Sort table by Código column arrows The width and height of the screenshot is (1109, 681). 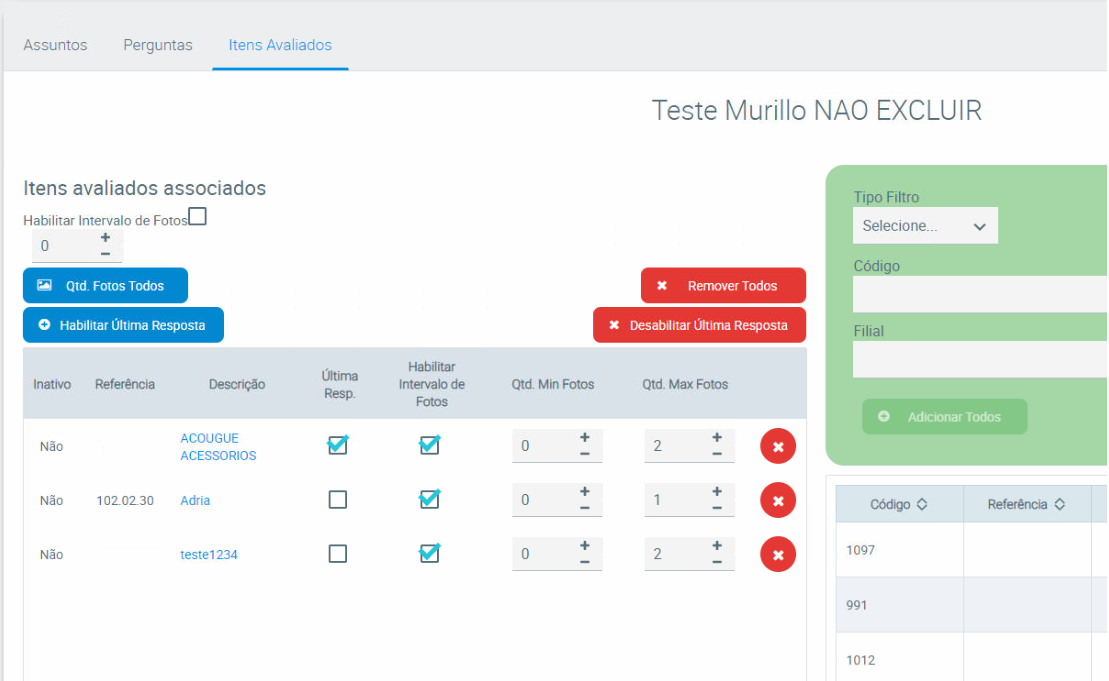(922, 504)
